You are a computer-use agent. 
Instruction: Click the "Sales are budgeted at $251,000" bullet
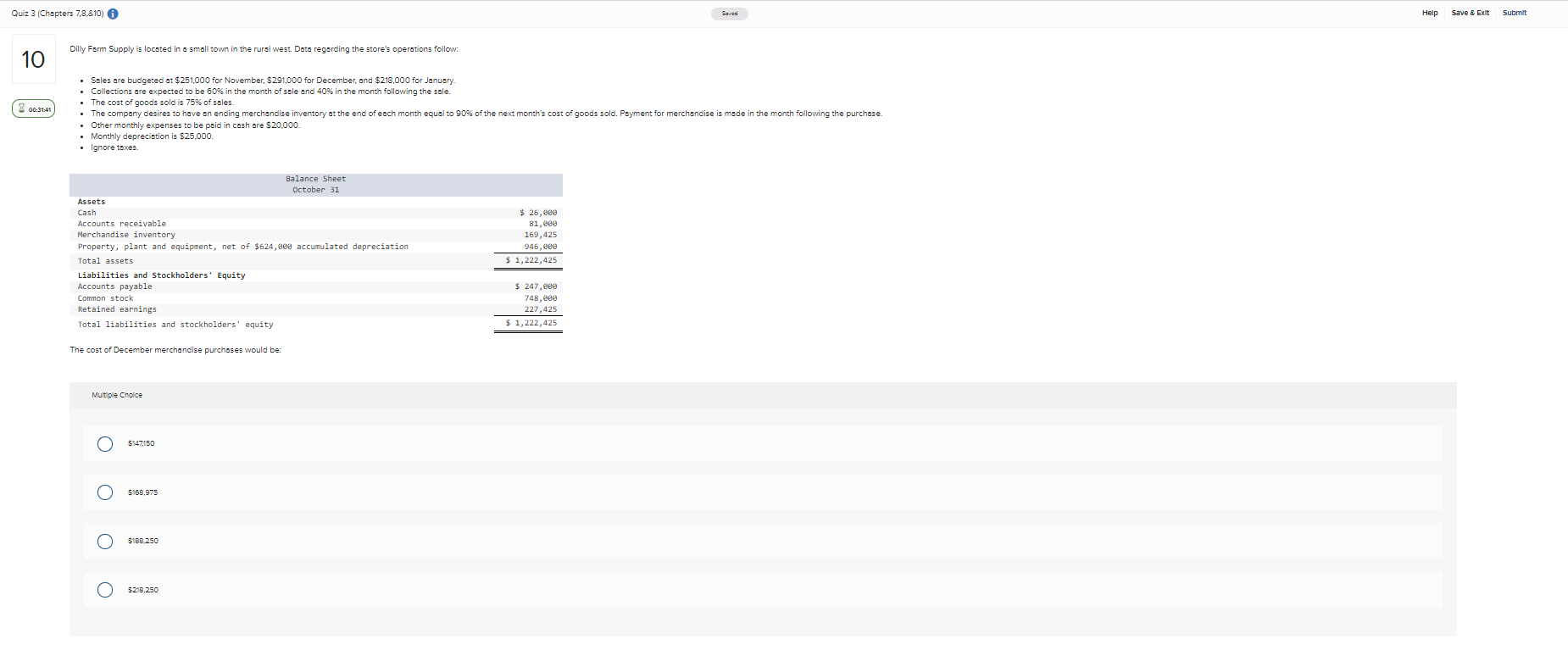pos(273,81)
